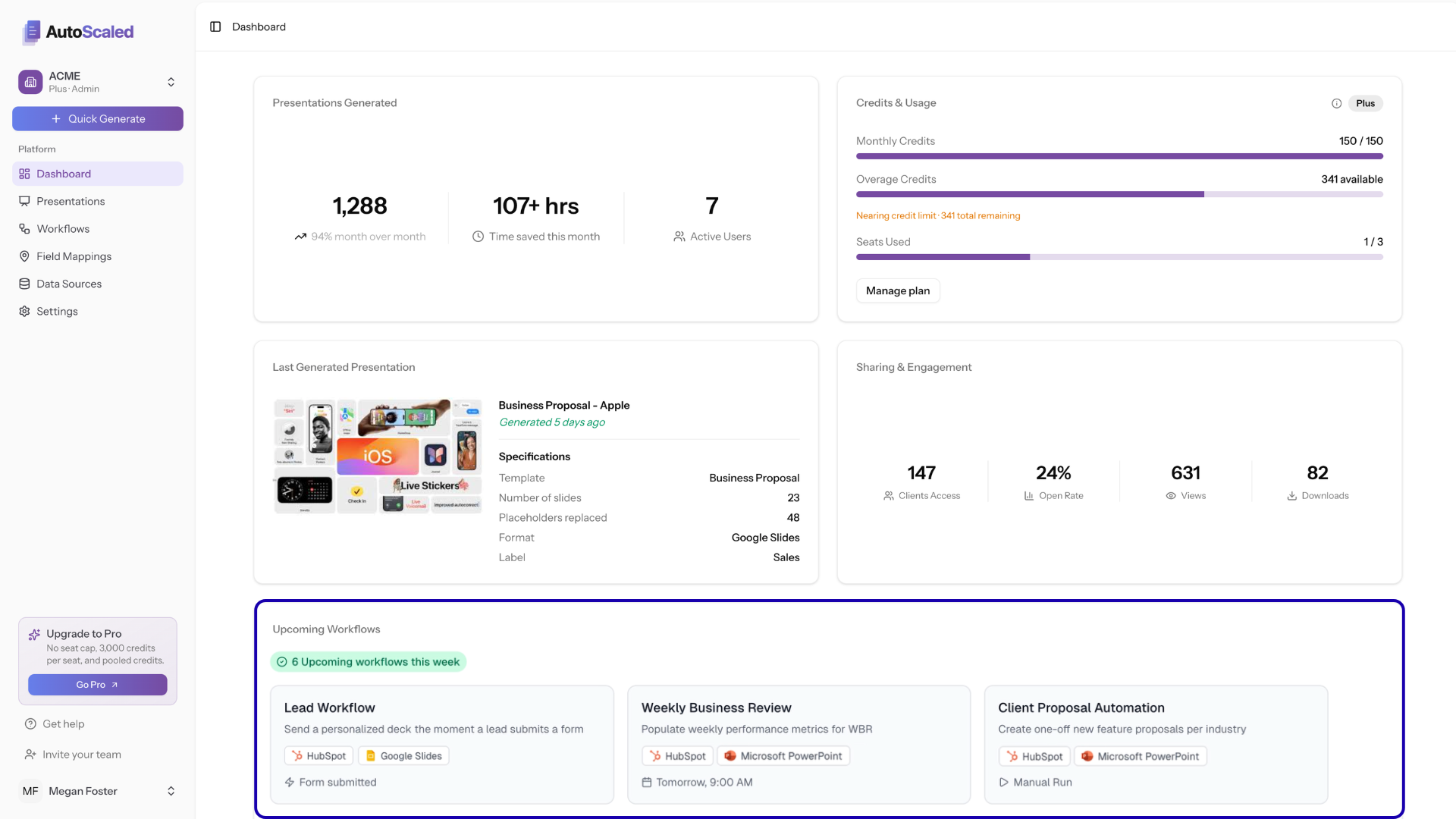Click the Clients Access person icon
Screen dimensions: 1456x819
[x=888, y=496]
